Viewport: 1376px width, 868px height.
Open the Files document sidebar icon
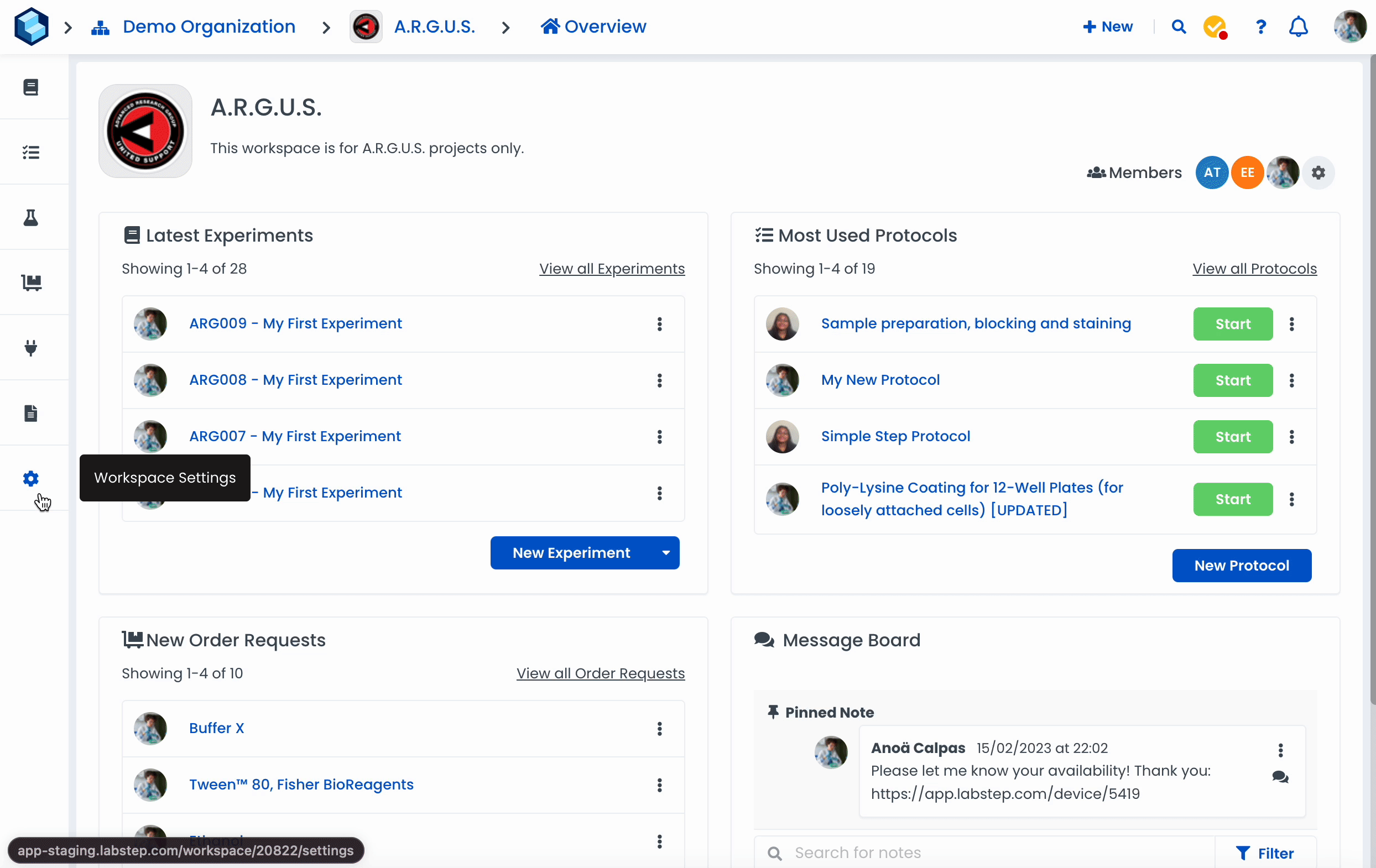[x=31, y=413]
